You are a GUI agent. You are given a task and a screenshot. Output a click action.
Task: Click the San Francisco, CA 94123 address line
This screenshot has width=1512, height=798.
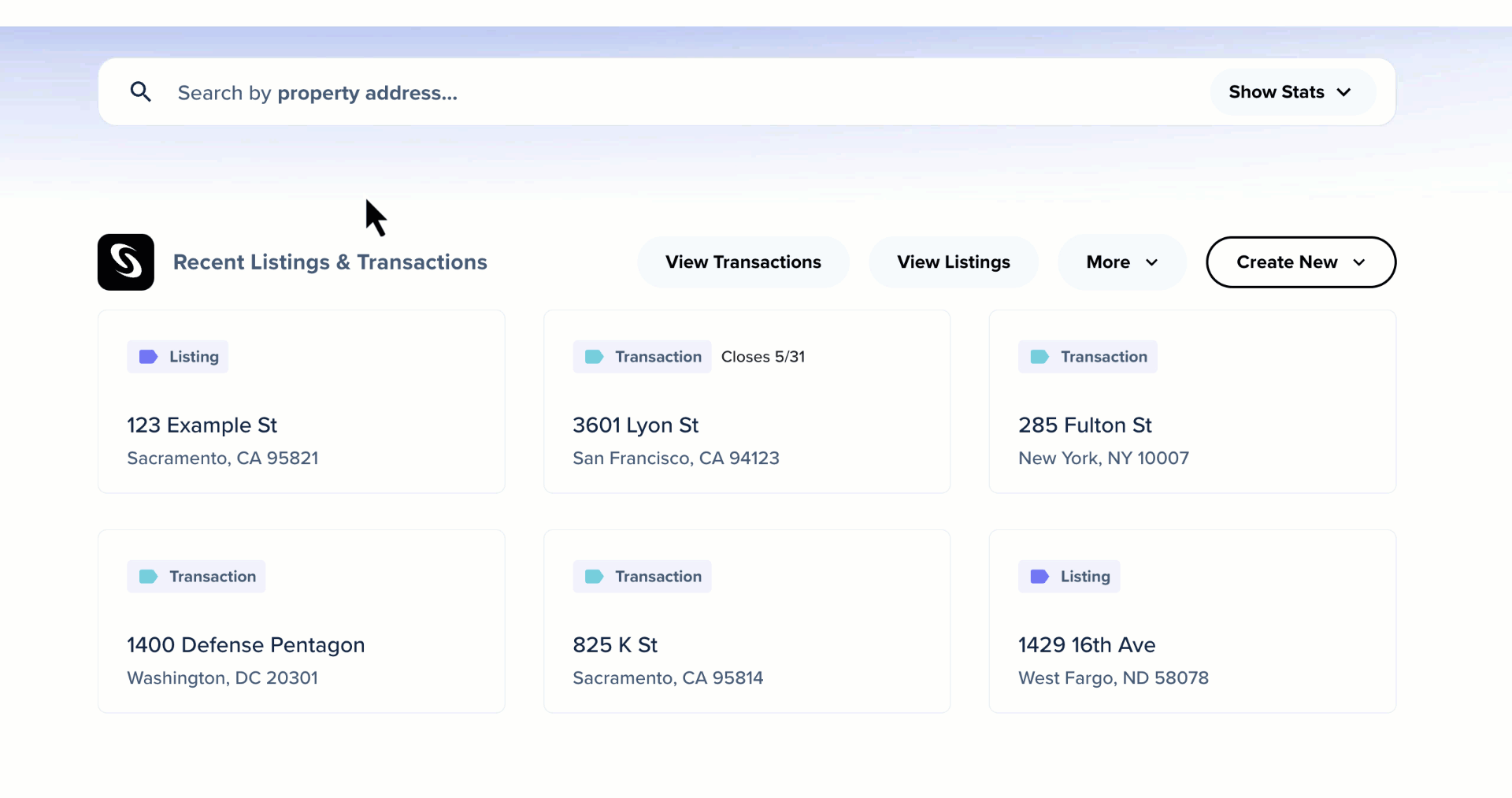pos(676,458)
